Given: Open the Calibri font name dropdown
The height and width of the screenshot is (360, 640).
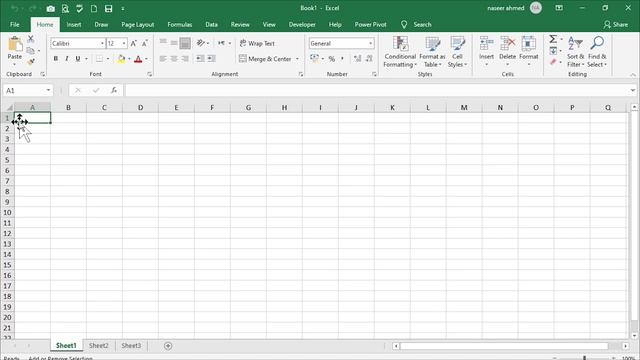Looking at the screenshot, I should (102, 43).
